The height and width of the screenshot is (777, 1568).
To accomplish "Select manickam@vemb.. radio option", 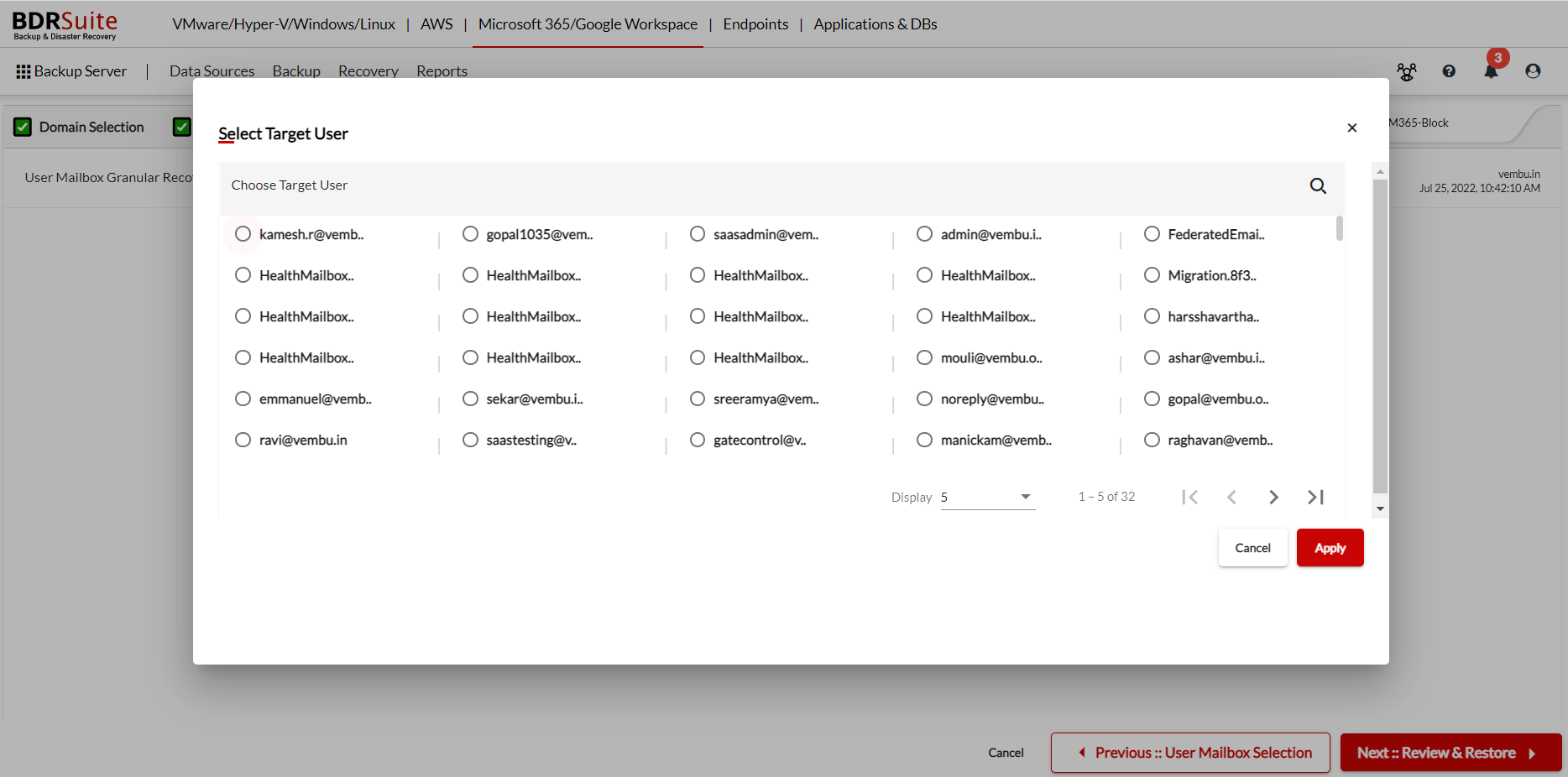I will pyautogui.click(x=924, y=440).
